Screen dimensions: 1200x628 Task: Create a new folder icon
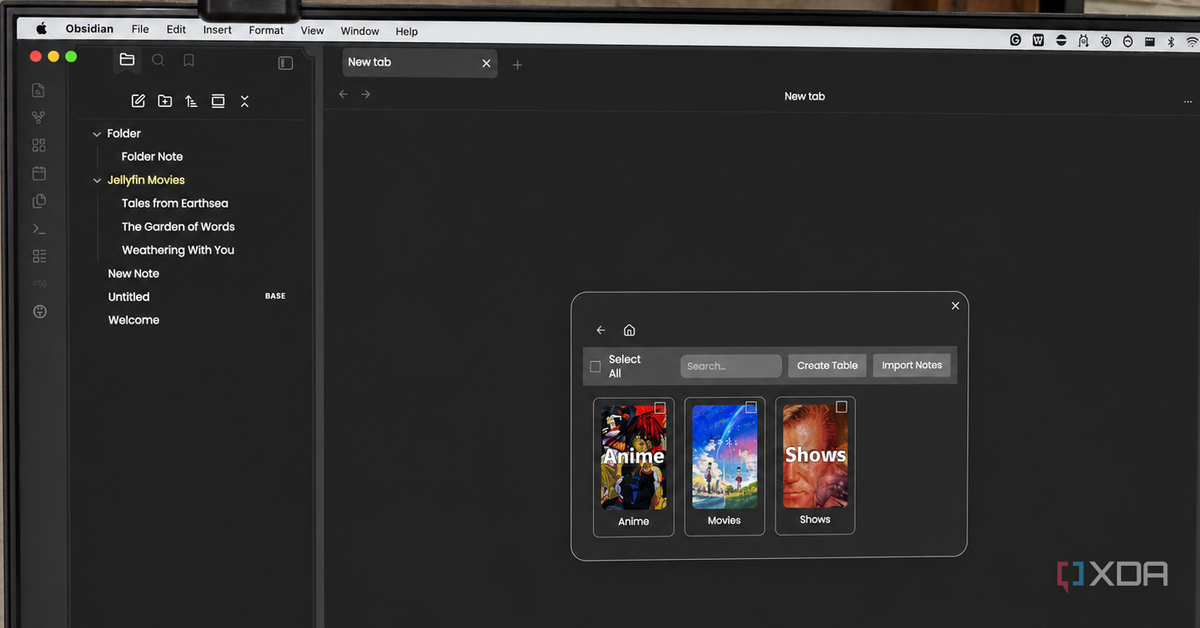tap(165, 101)
